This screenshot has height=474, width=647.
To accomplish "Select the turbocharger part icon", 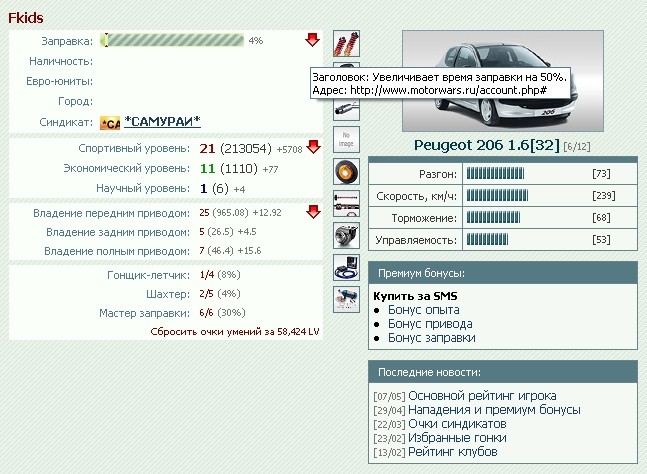I will tap(346, 235).
